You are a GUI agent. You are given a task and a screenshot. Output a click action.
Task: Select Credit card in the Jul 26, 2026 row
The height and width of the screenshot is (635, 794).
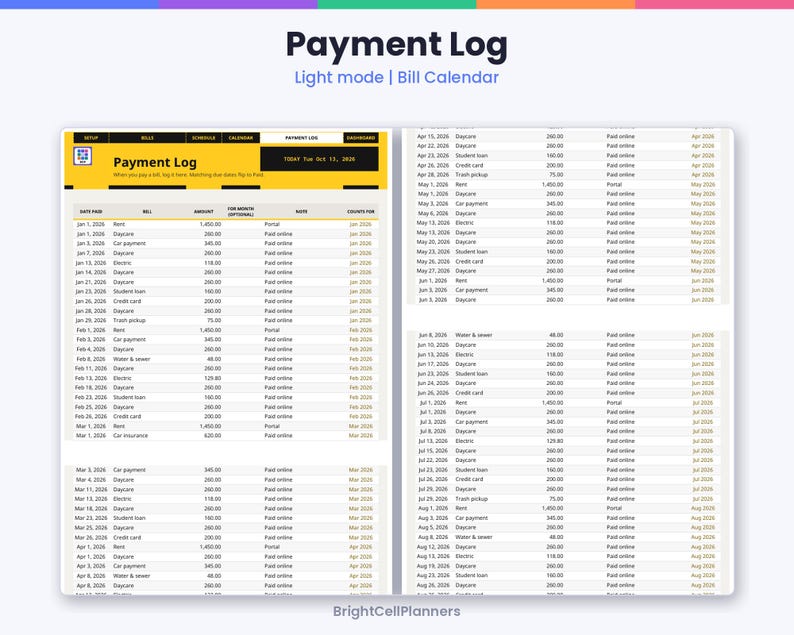(x=469, y=480)
